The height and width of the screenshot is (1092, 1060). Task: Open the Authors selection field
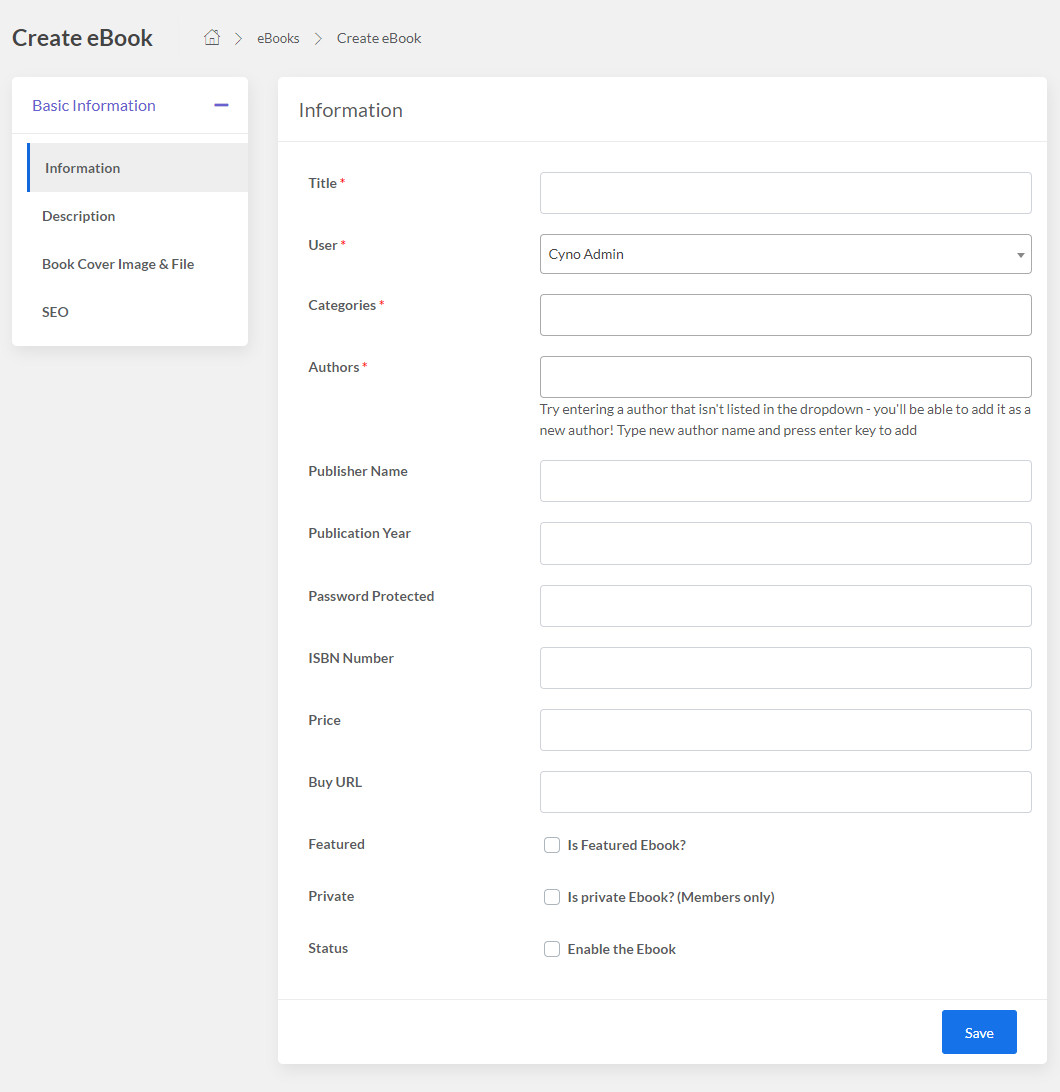point(785,377)
